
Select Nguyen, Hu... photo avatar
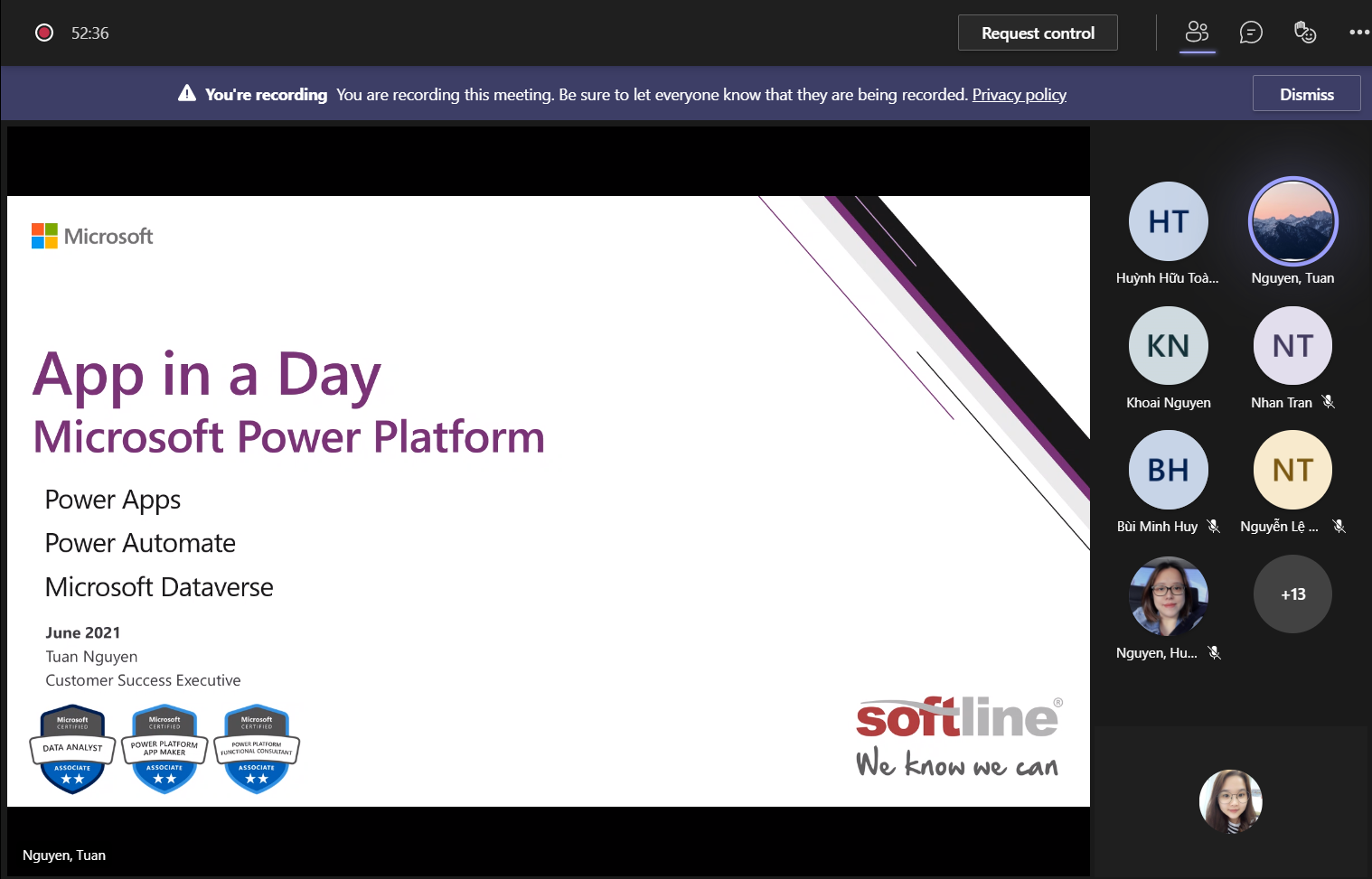point(1169,595)
